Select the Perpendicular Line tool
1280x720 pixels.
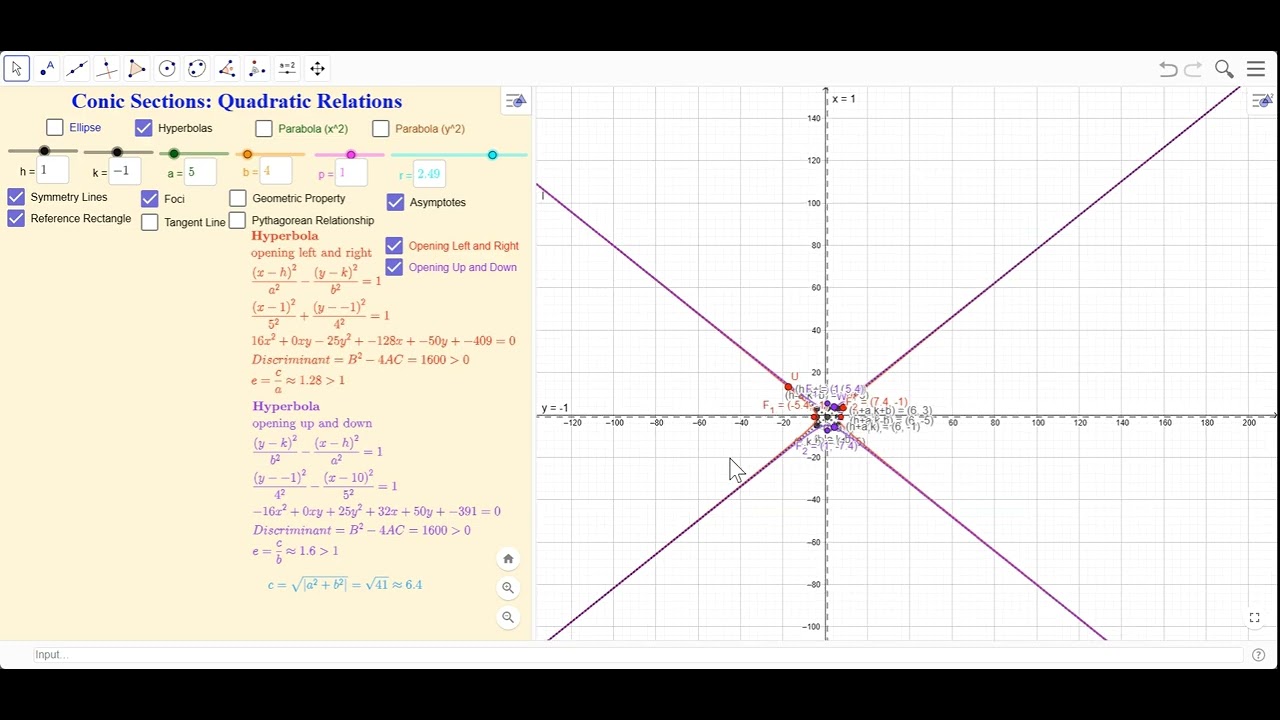pyautogui.click(x=107, y=68)
